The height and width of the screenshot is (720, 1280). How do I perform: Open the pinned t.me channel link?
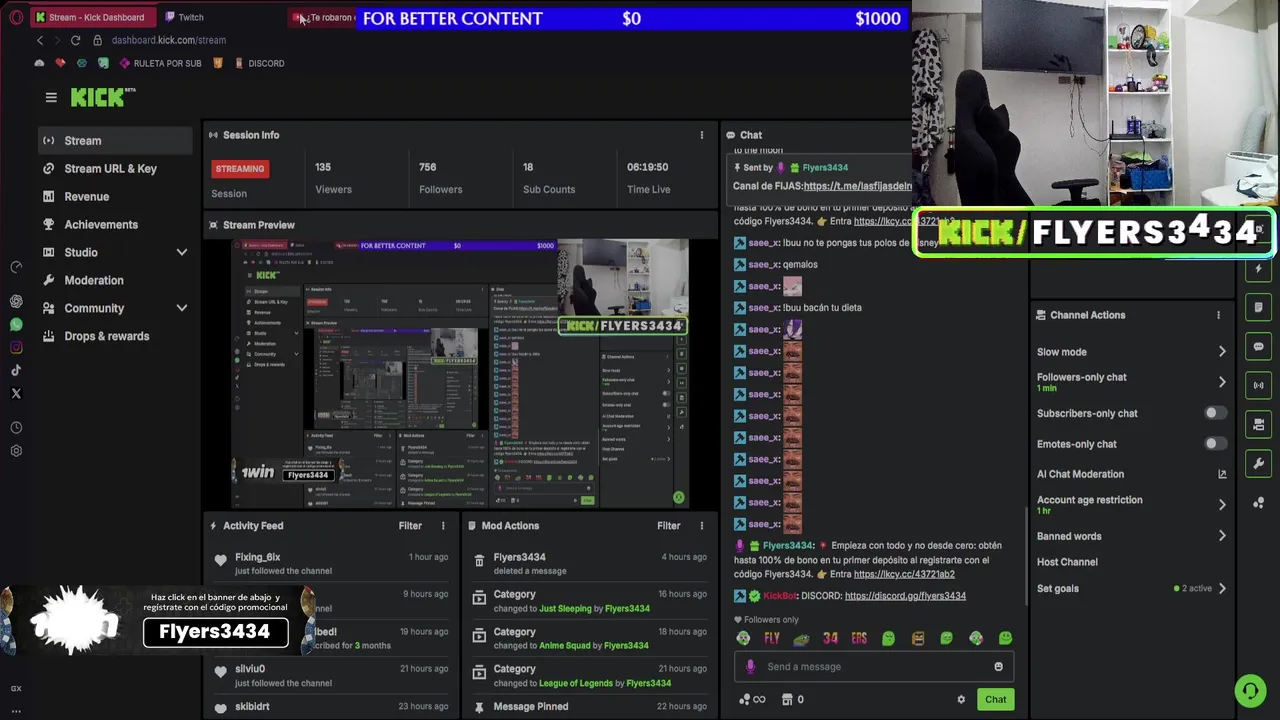(x=858, y=186)
